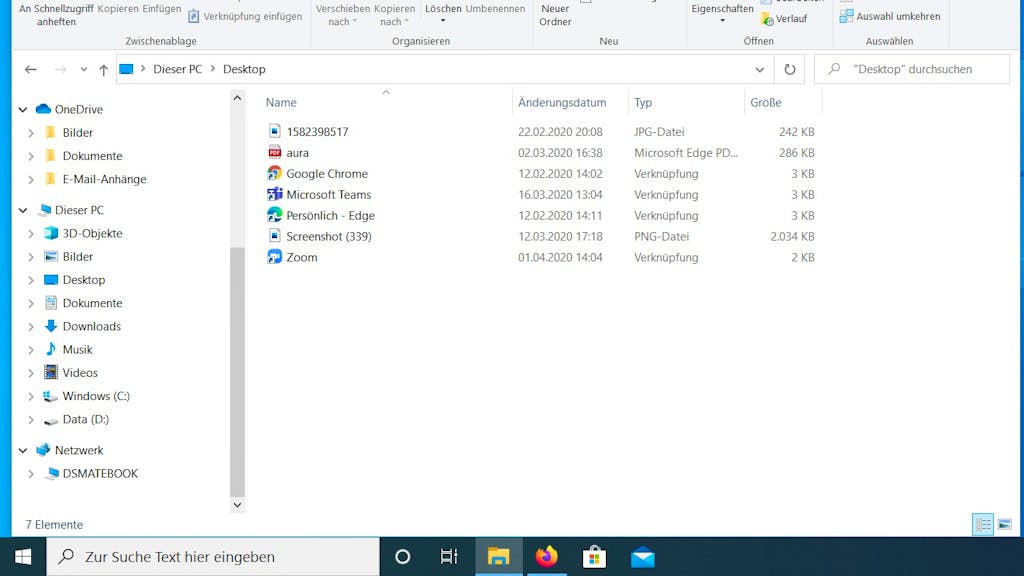Viewport: 1024px width, 576px height.
Task: Switch to large icons view layout
Action: coord(1004,524)
